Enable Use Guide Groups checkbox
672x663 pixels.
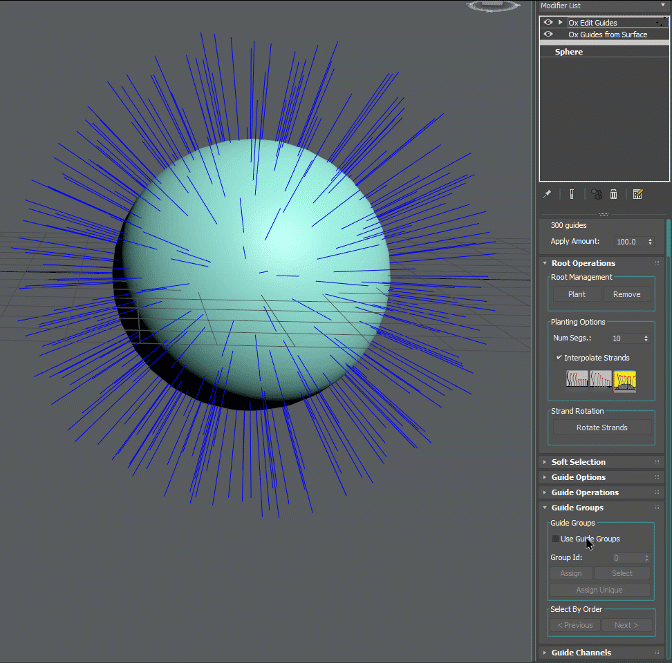556,539
